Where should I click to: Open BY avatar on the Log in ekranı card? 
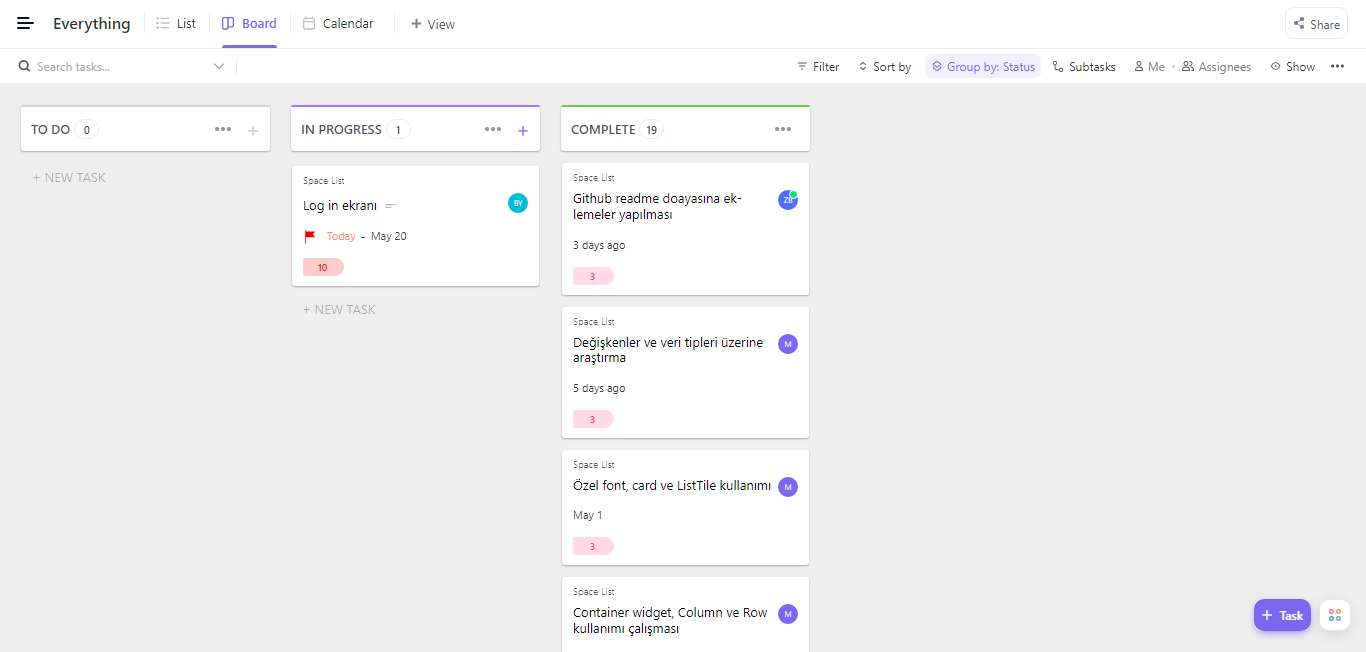click(x=518, y=203)
